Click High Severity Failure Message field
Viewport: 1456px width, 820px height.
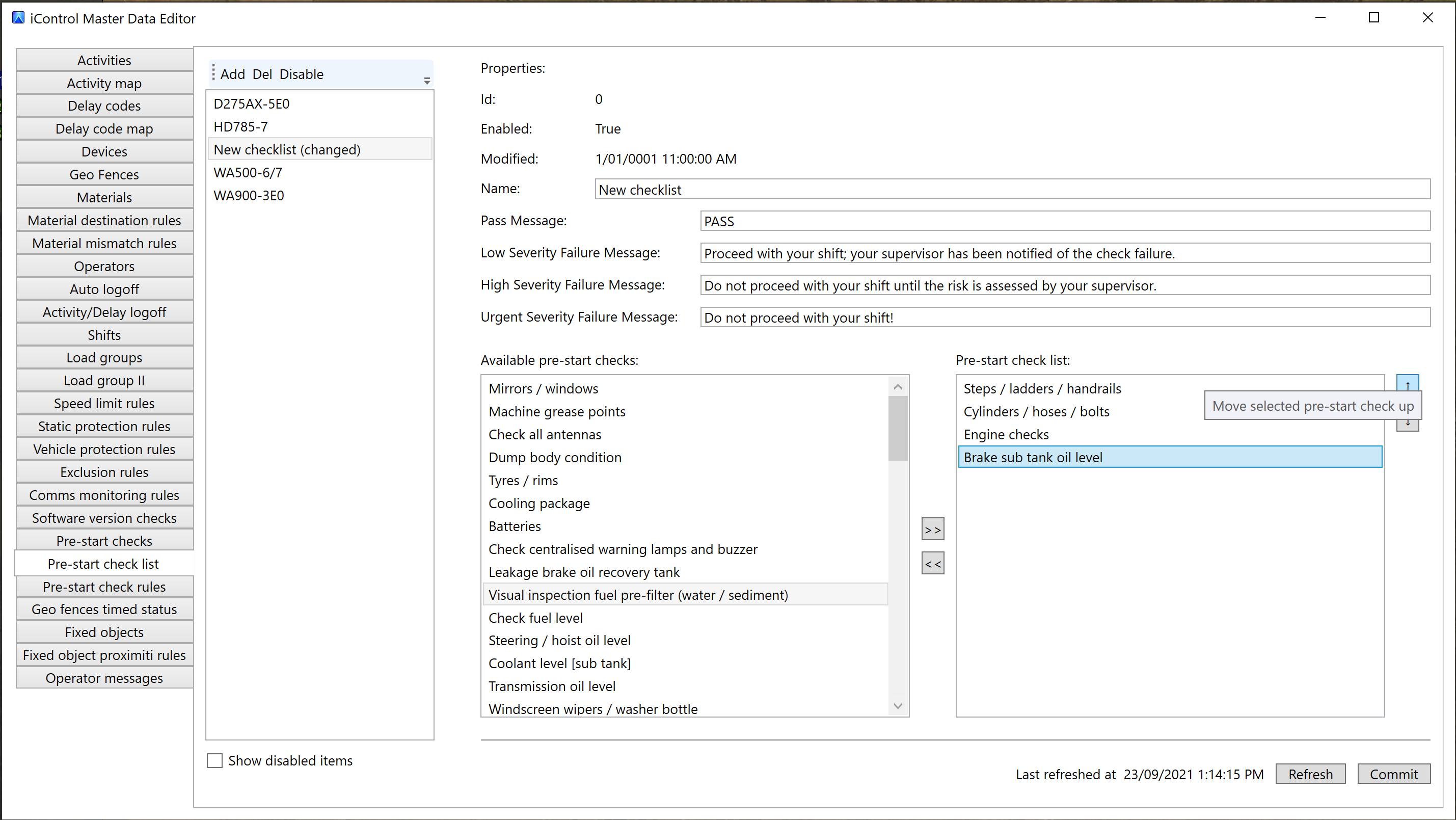pos(1065,285)
